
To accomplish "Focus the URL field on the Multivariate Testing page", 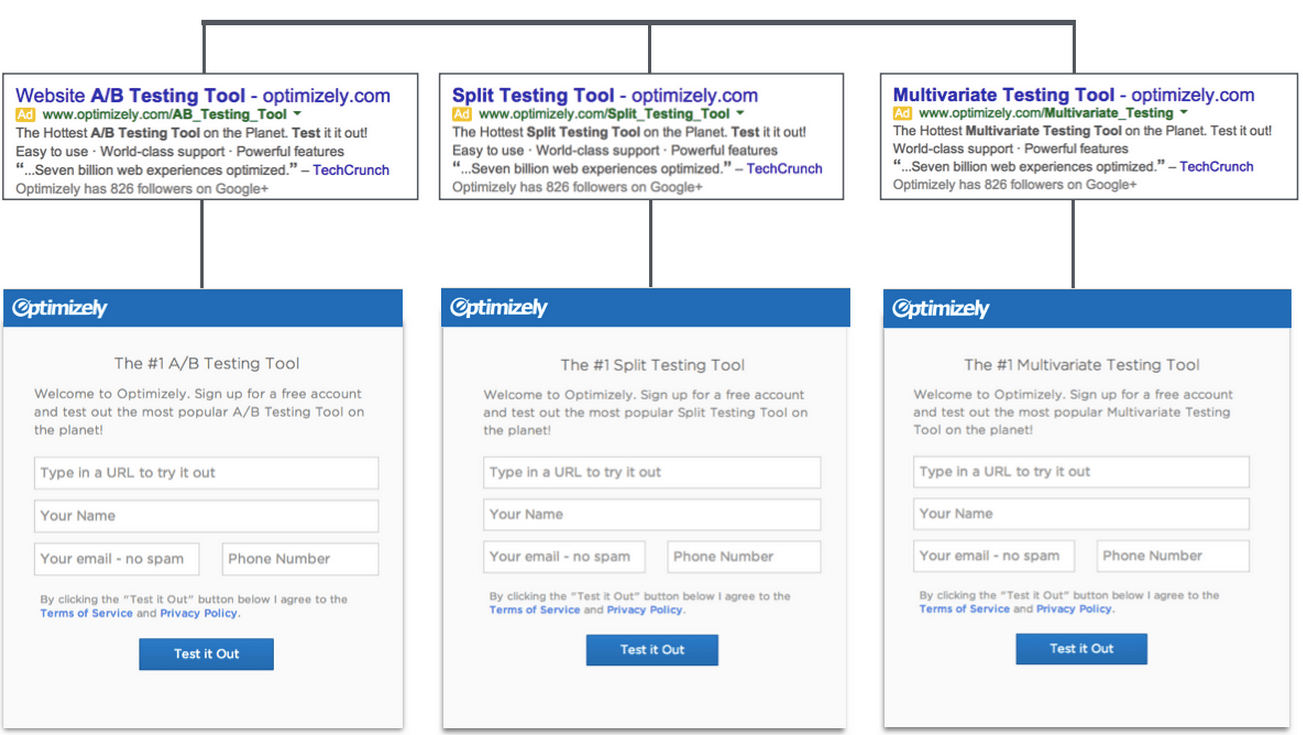I will pyautogui.click(x=1081, y=471).
